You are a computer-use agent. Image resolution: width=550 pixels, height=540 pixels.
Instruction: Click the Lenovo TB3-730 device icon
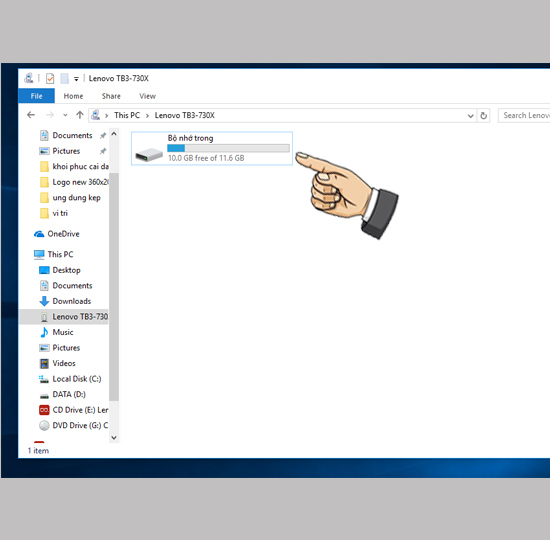(44, 317)
